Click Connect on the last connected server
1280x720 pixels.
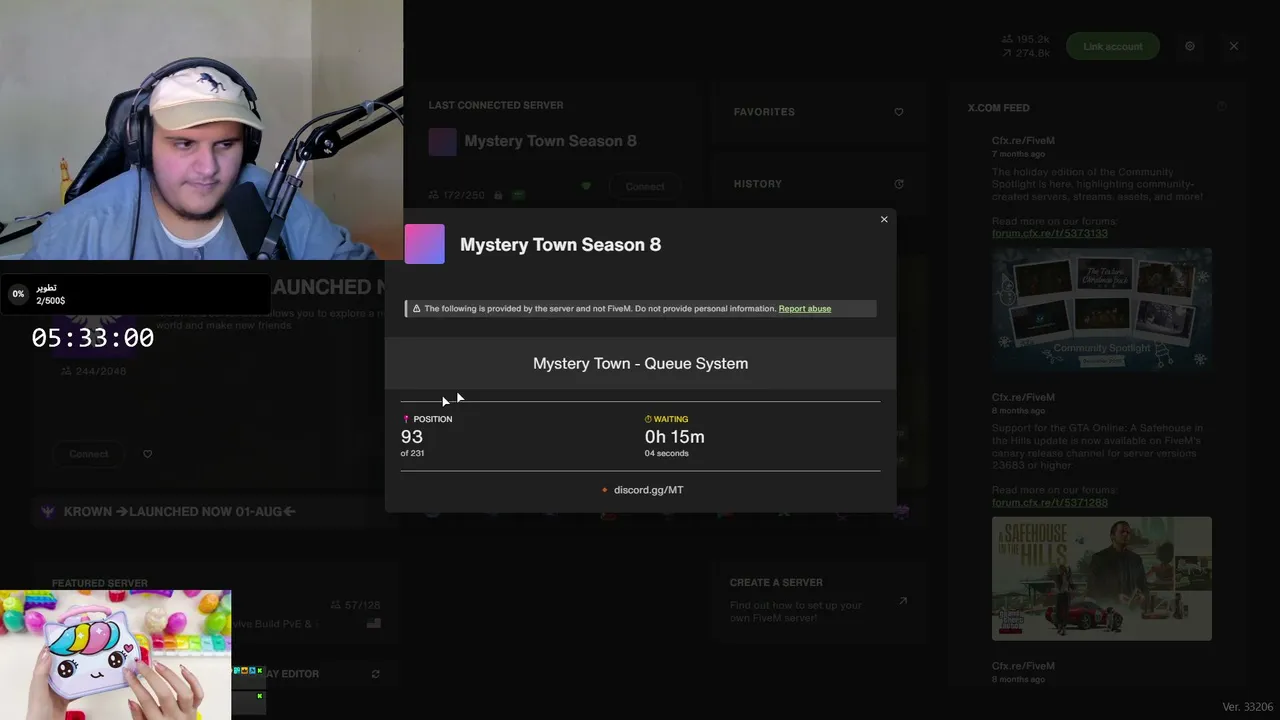(x=645, y=187)
